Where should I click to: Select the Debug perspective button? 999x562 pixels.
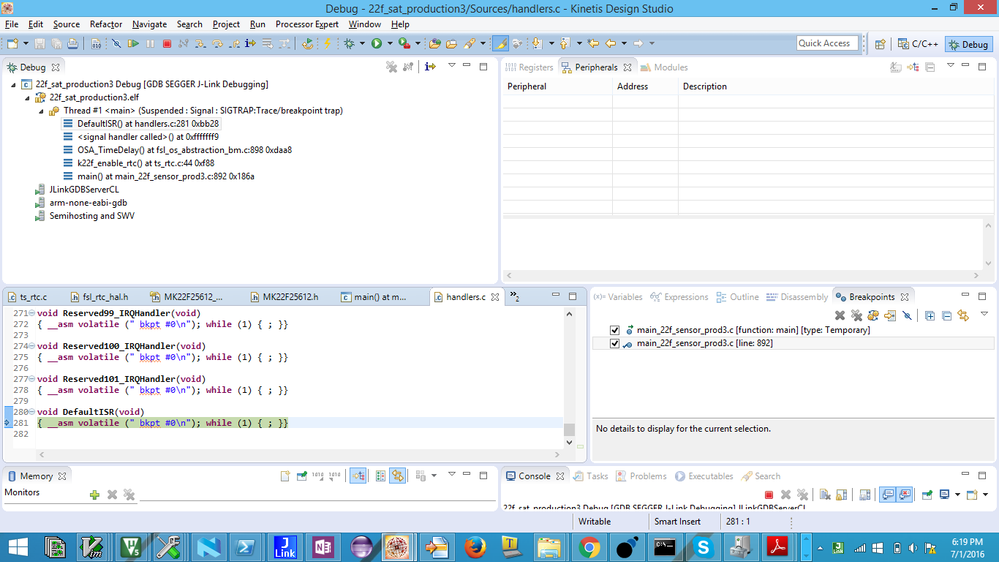(x=968, y=44)
